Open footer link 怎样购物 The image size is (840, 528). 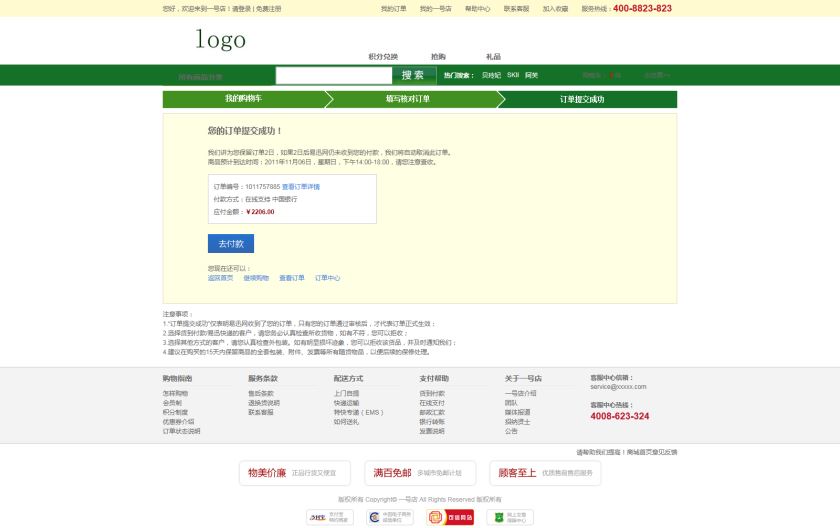point(176,394)
